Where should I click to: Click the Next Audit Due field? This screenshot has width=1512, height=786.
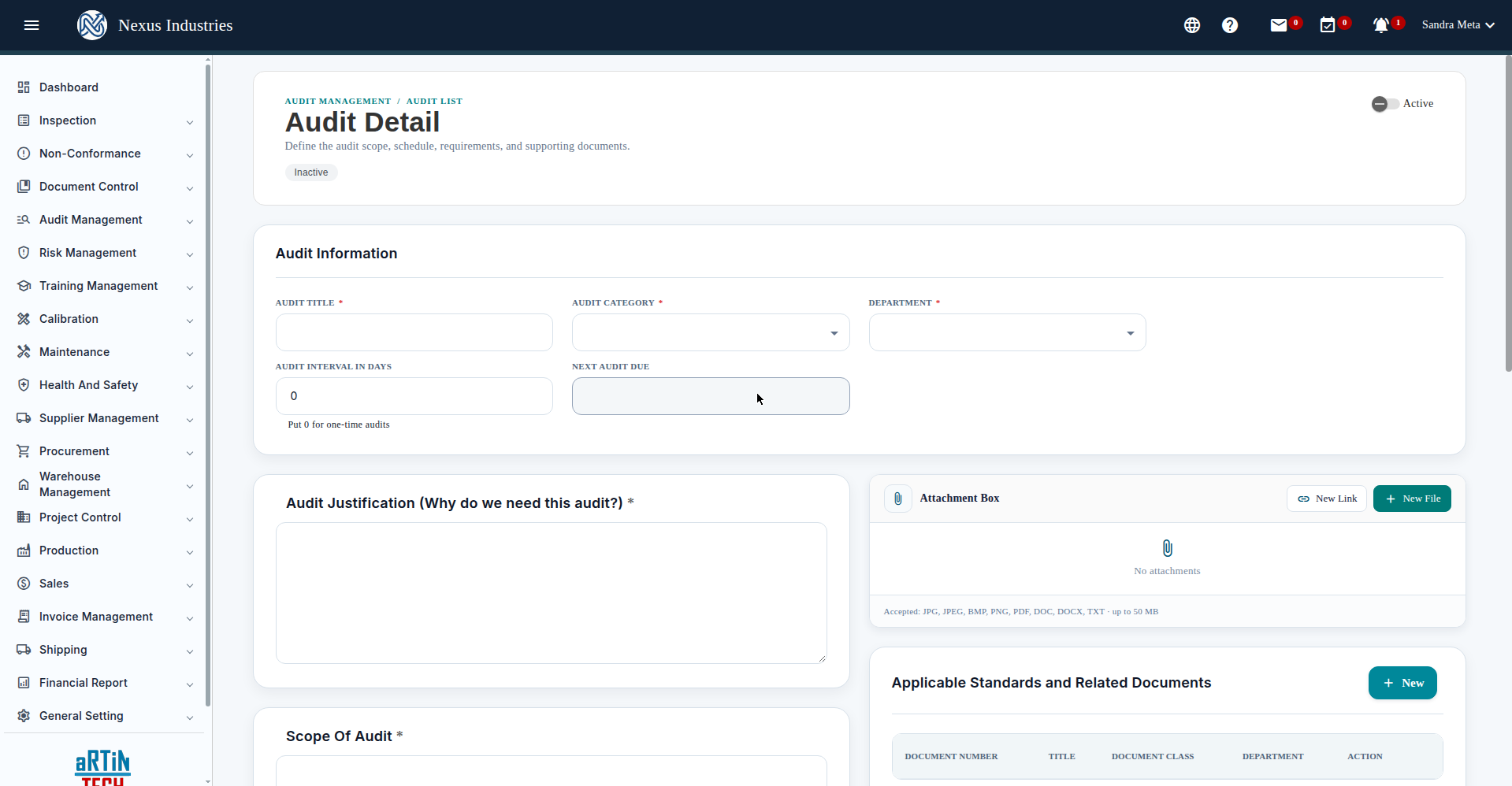click(711, 396)
